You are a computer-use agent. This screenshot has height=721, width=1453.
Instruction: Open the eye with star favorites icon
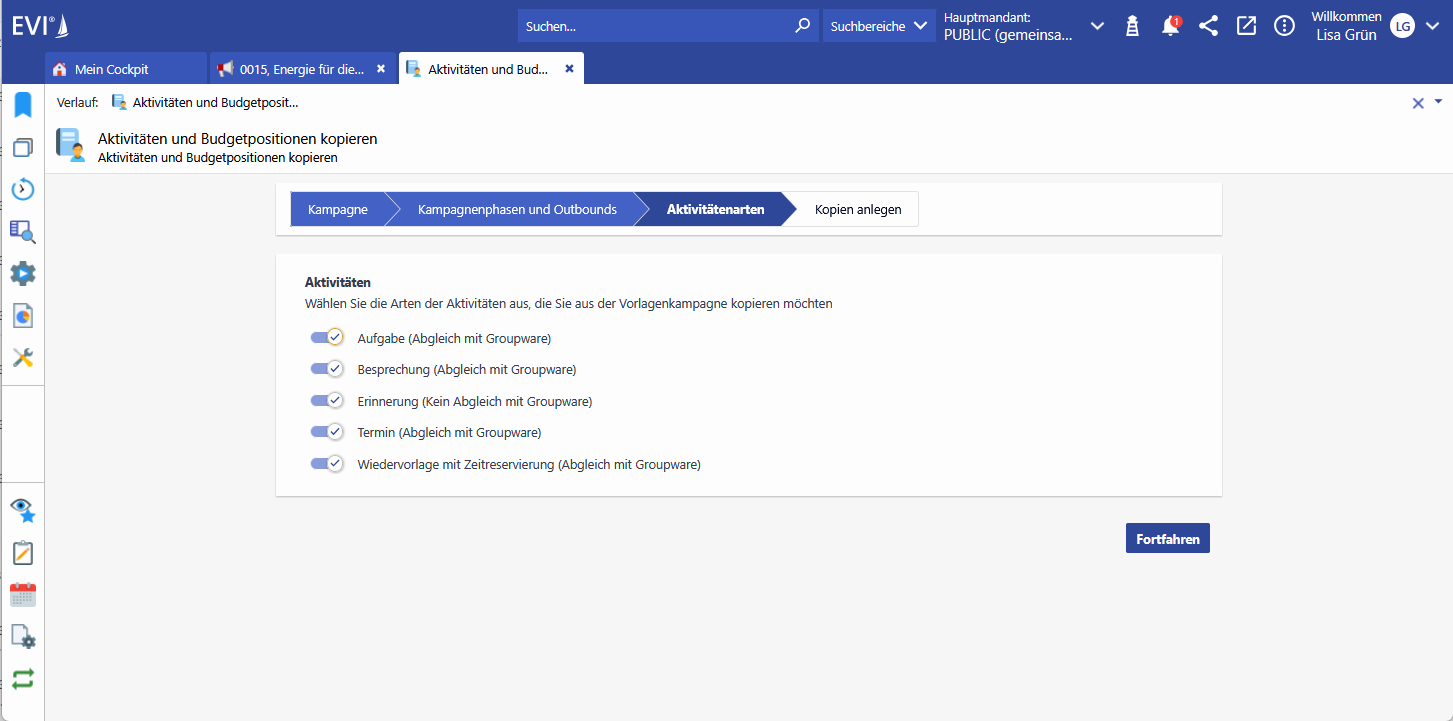[x=23, y=511]
